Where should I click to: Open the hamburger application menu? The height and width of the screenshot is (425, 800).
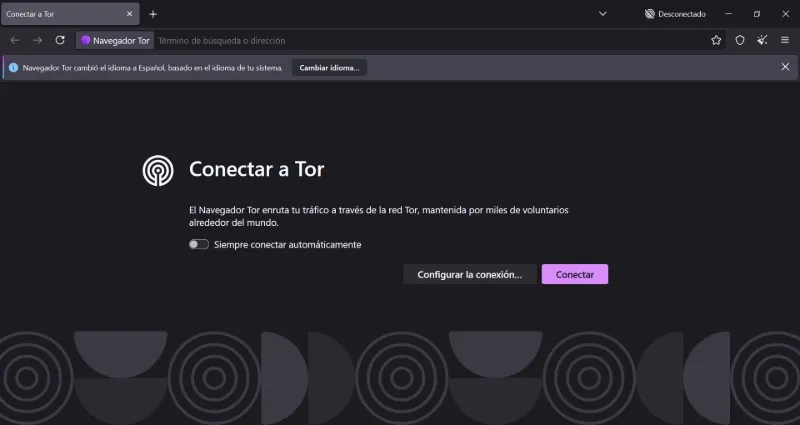coord(785,40)
